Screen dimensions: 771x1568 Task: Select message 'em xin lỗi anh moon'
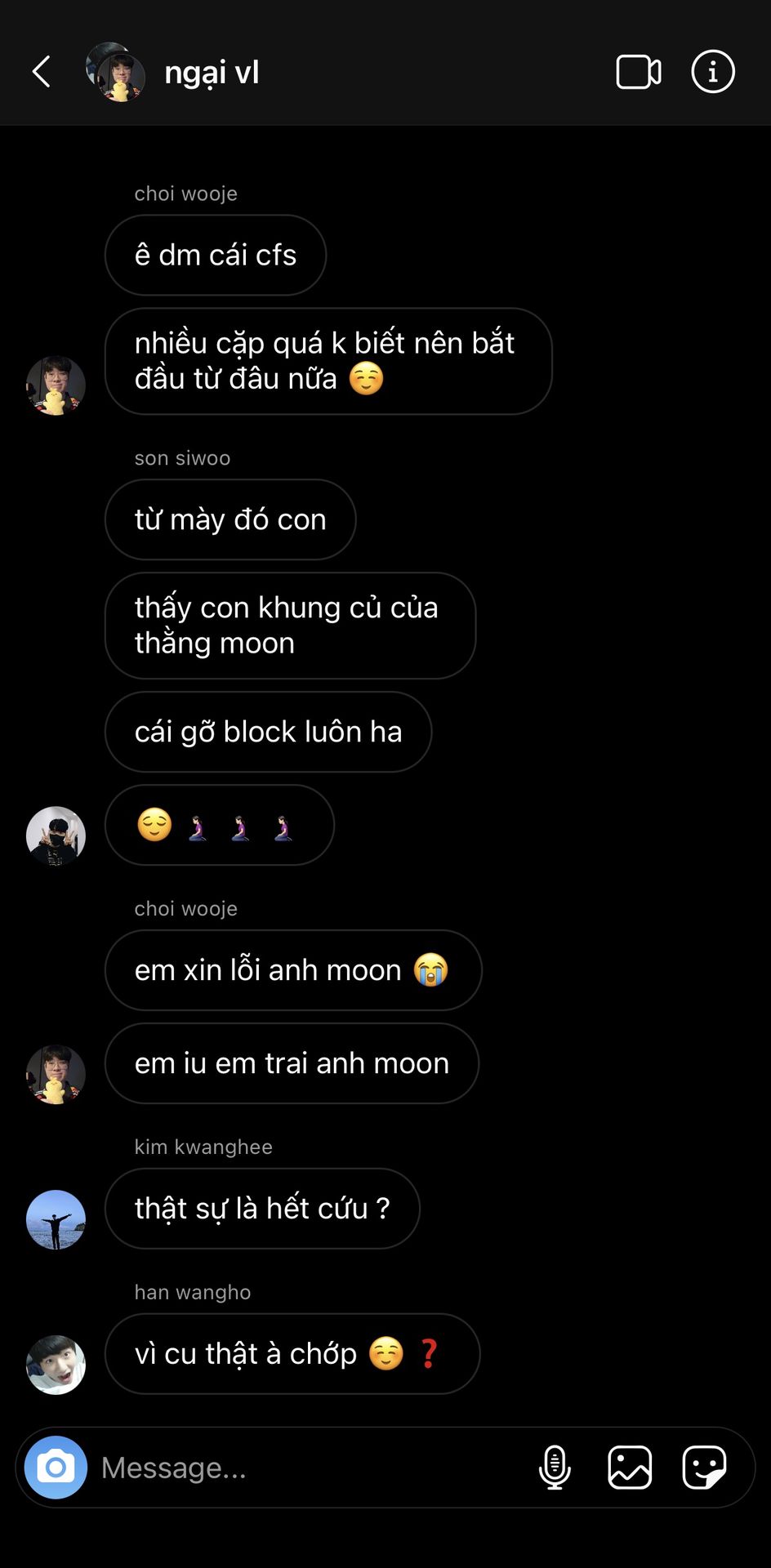(x=293, y=970)
